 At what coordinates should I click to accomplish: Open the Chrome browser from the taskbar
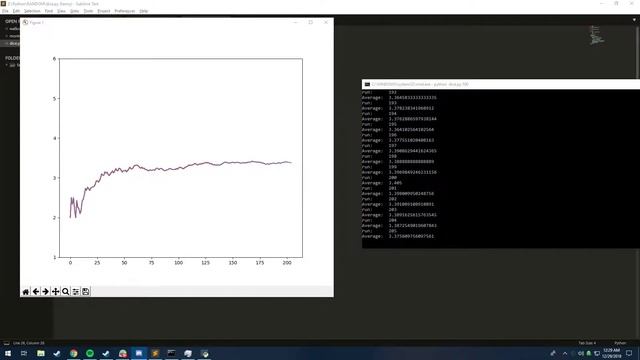tap(73, 353)
